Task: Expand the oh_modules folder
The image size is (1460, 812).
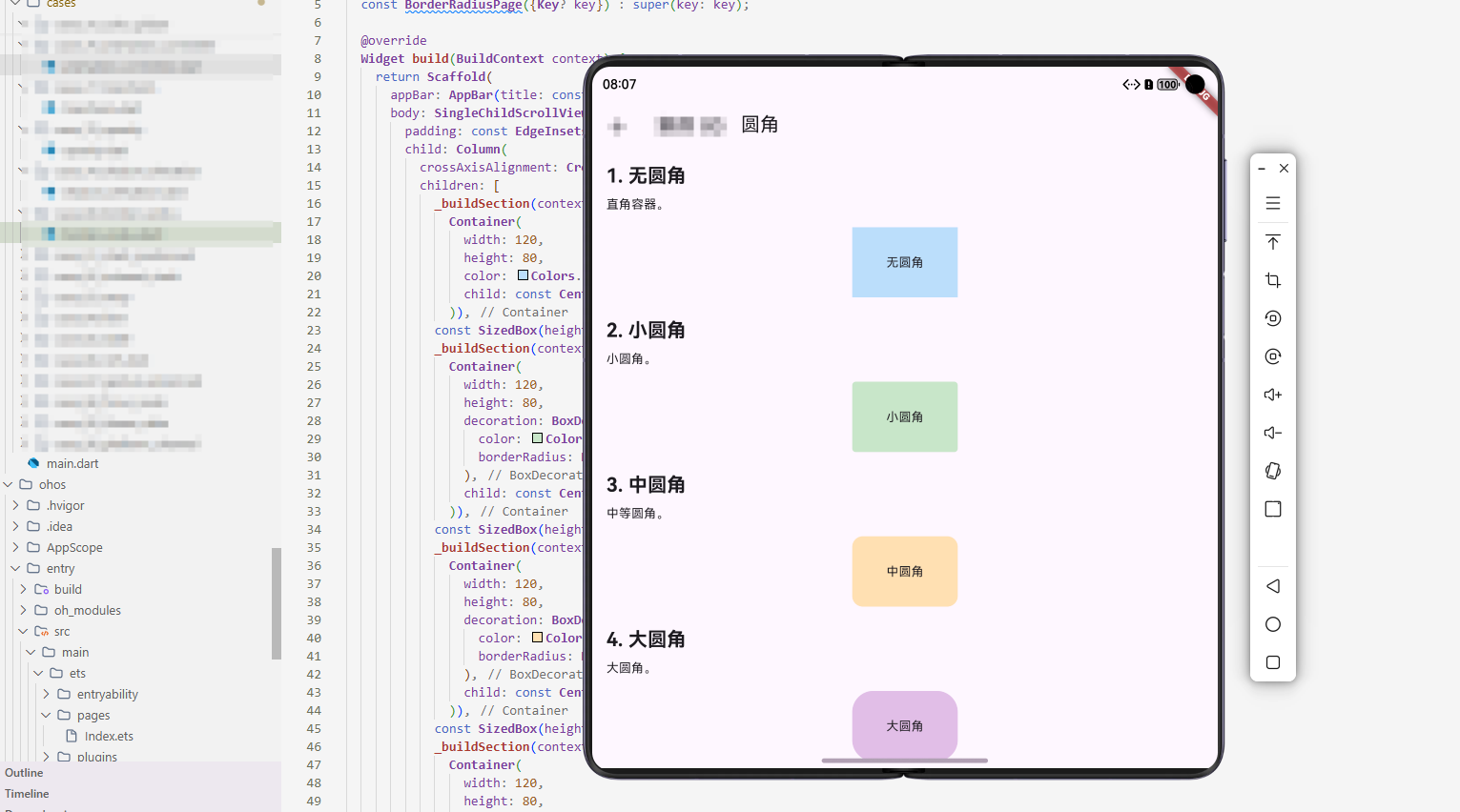Action: click(x=22, y=609)
